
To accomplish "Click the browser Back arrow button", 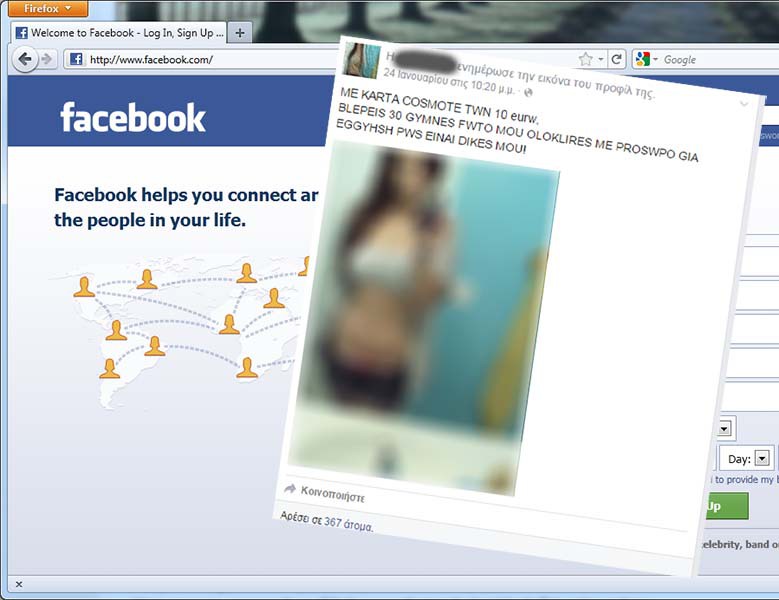I will pyautogui.click(x=25, y=59).
